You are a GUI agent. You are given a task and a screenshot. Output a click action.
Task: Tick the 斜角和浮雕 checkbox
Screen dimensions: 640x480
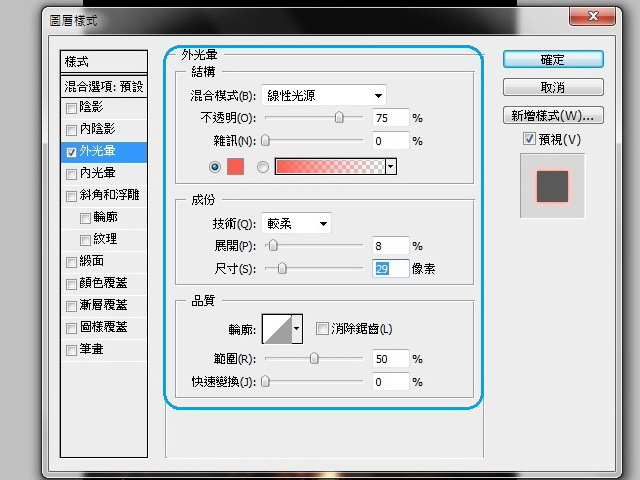pos(71,196)
